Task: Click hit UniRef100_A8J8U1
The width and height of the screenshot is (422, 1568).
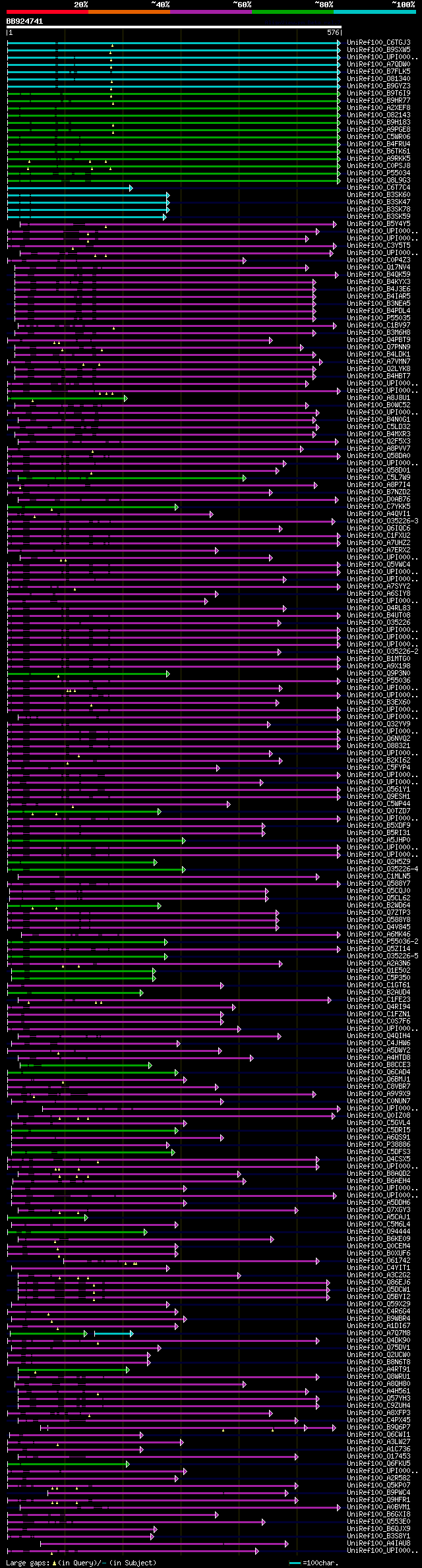Action: tap(378, 398)
